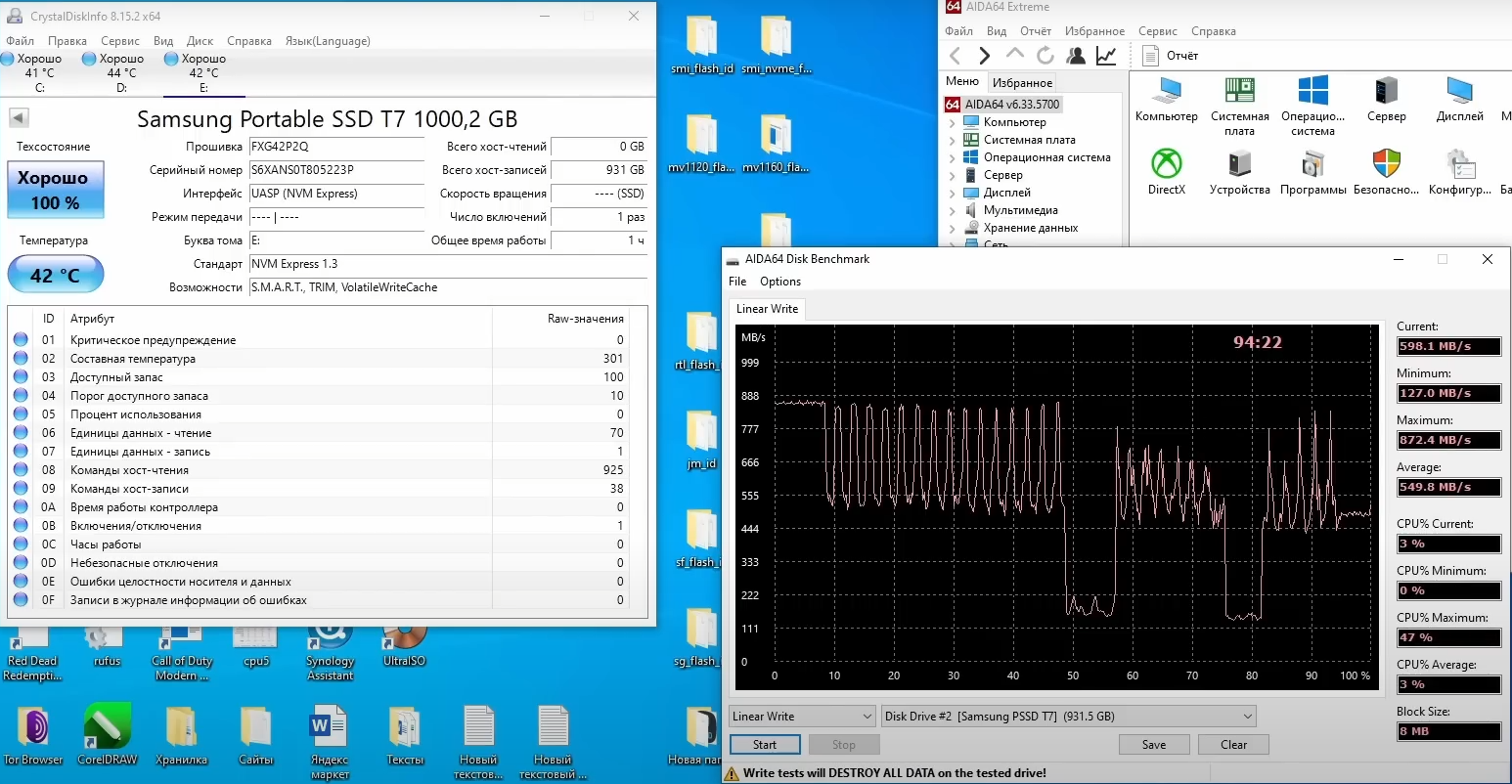Open File menu in Disk Benchmark
Viewport: 1512px width, 784px height.
tap(737, 282)
